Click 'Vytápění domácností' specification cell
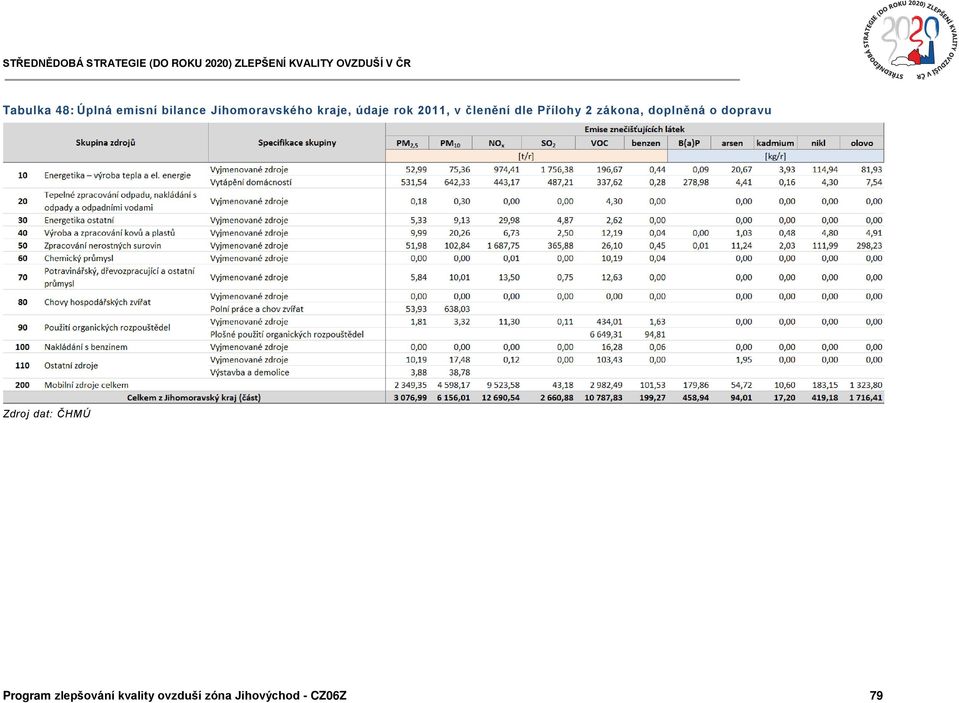The height and width of the screenshot is (703, 959). pyautogui.click(x=251, y=182)
